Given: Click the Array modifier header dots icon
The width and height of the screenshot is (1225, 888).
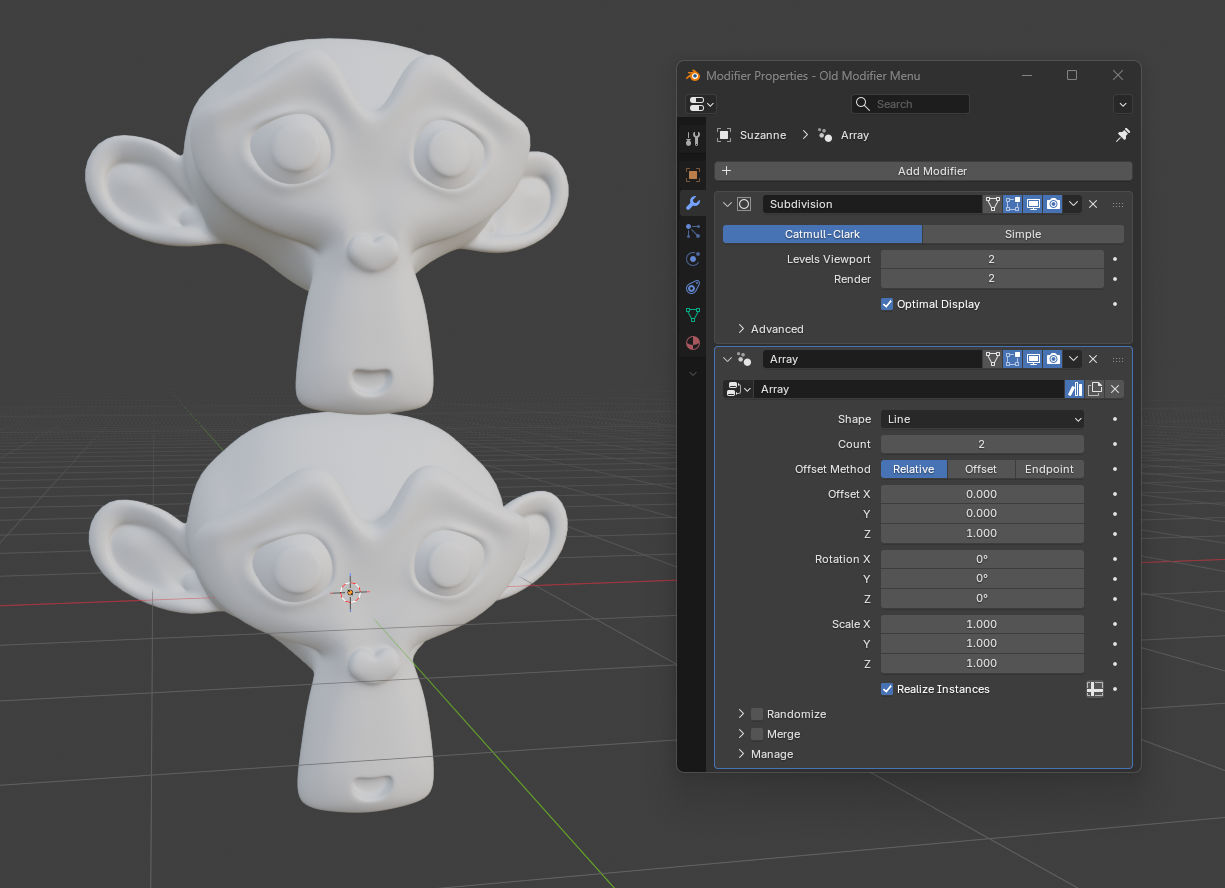Looking at the screenshot, I should pos(744,359).
